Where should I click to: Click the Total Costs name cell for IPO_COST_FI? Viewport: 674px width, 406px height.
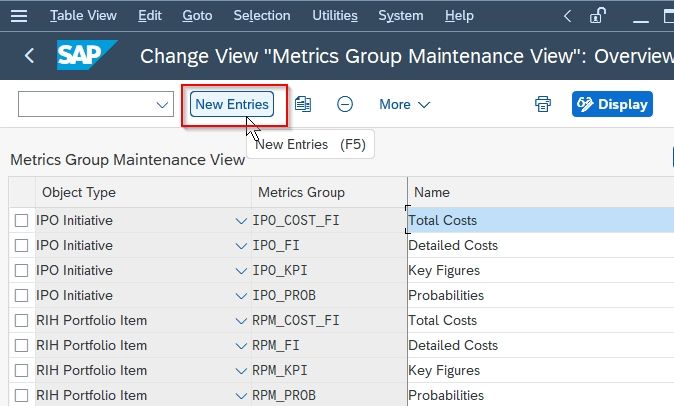(x=541, y=220)
